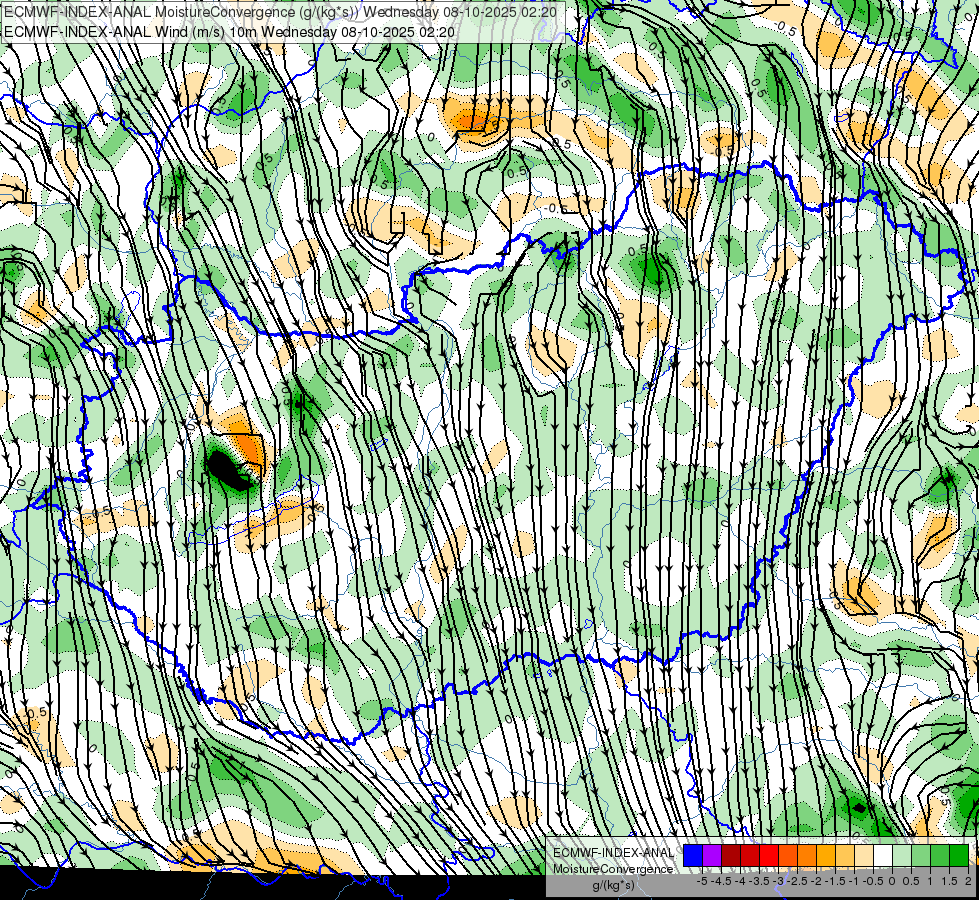
Task: Click the -2.5 tick label in the legend
Action: pos(797,881)
